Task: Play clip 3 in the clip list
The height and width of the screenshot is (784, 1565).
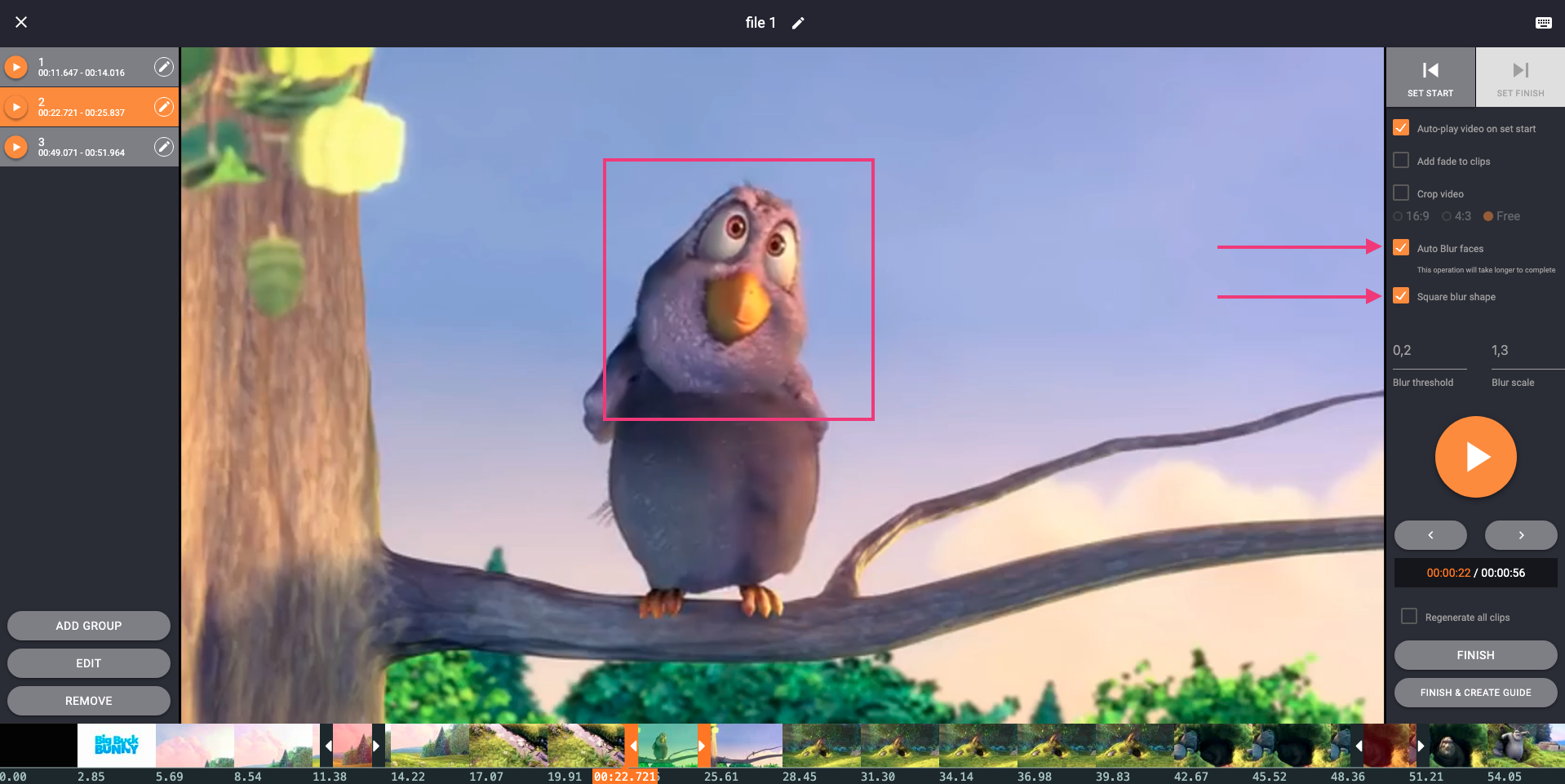Action: point(16,147)
